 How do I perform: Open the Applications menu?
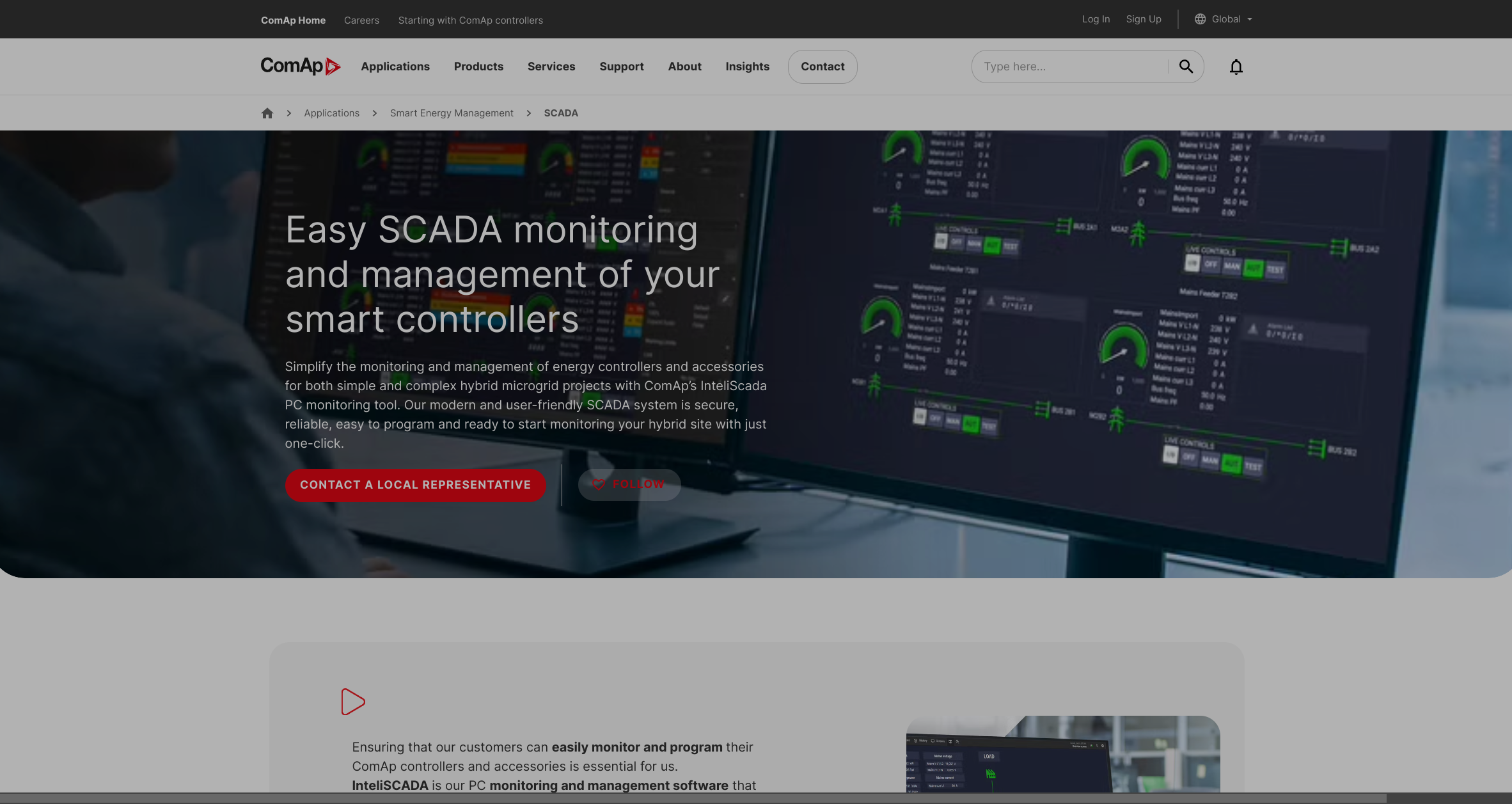(x=395, y=67)
